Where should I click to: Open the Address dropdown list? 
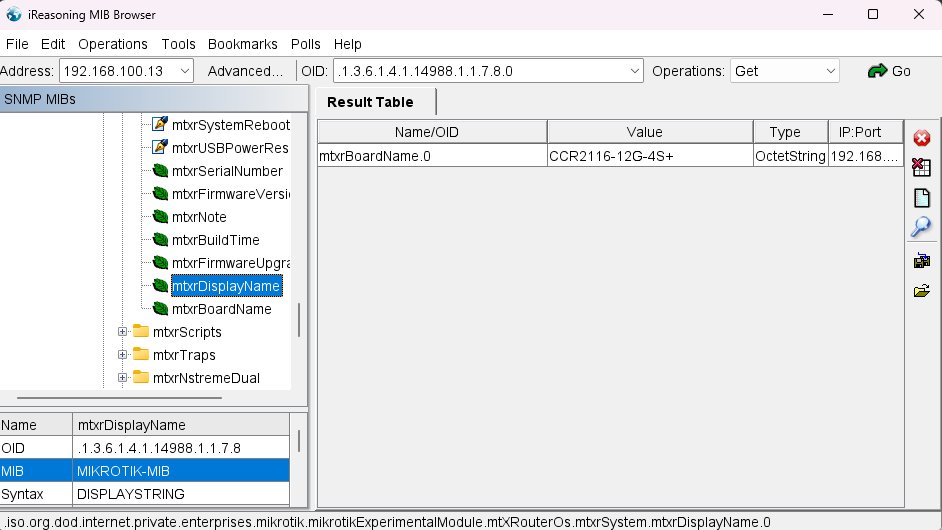click(184, 71)
